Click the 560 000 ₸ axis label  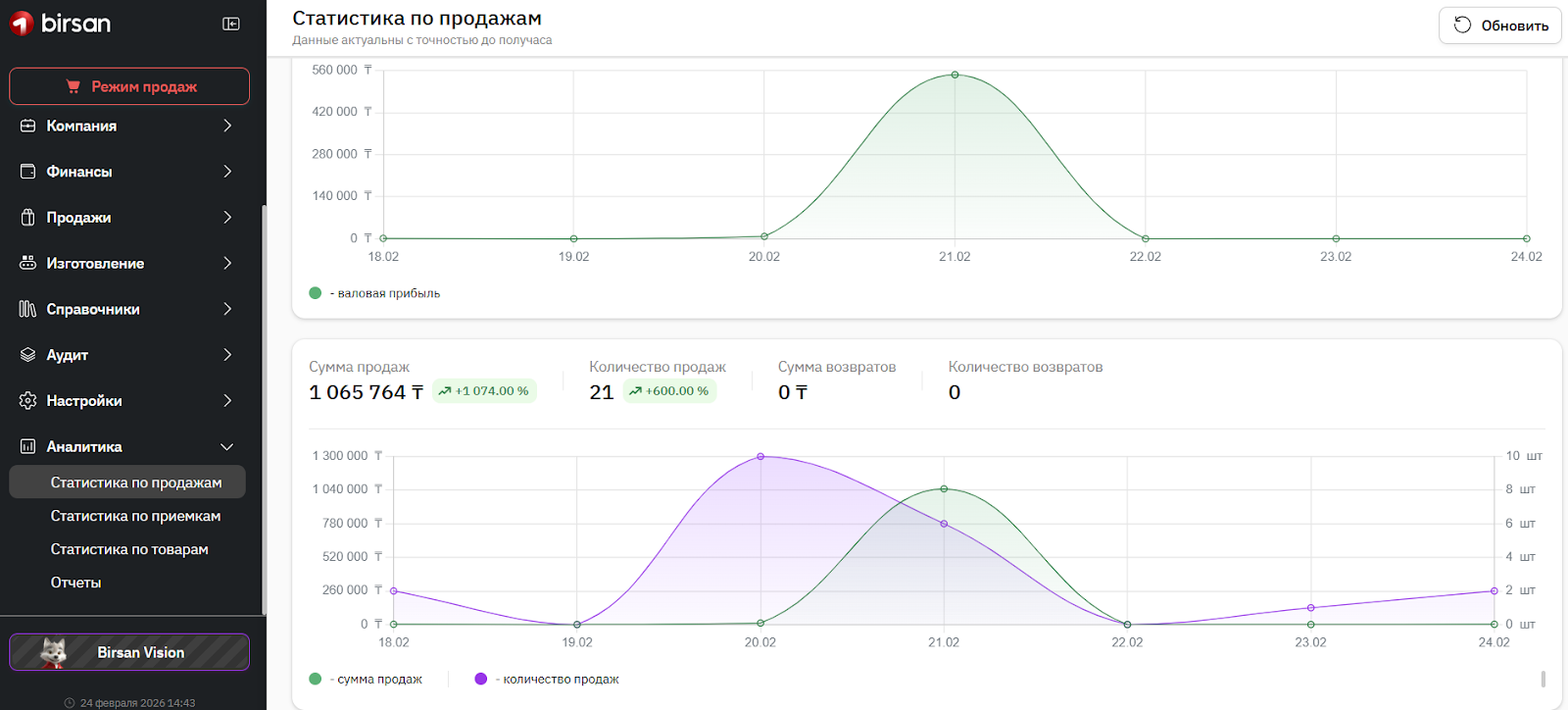(342, 70)
